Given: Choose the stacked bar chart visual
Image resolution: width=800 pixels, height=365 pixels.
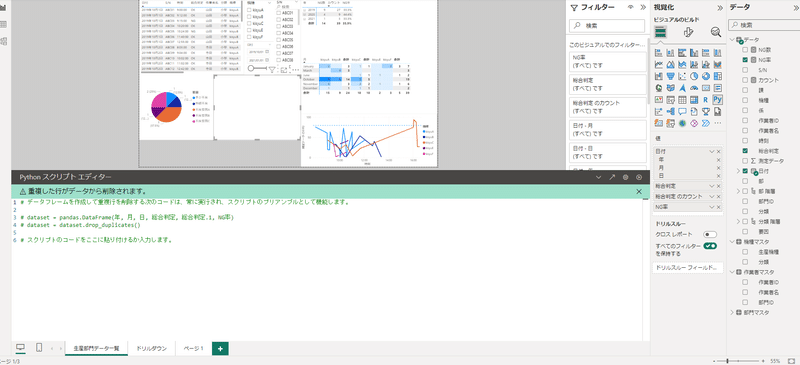Looking at the screenshot, I should click(658, 53).
